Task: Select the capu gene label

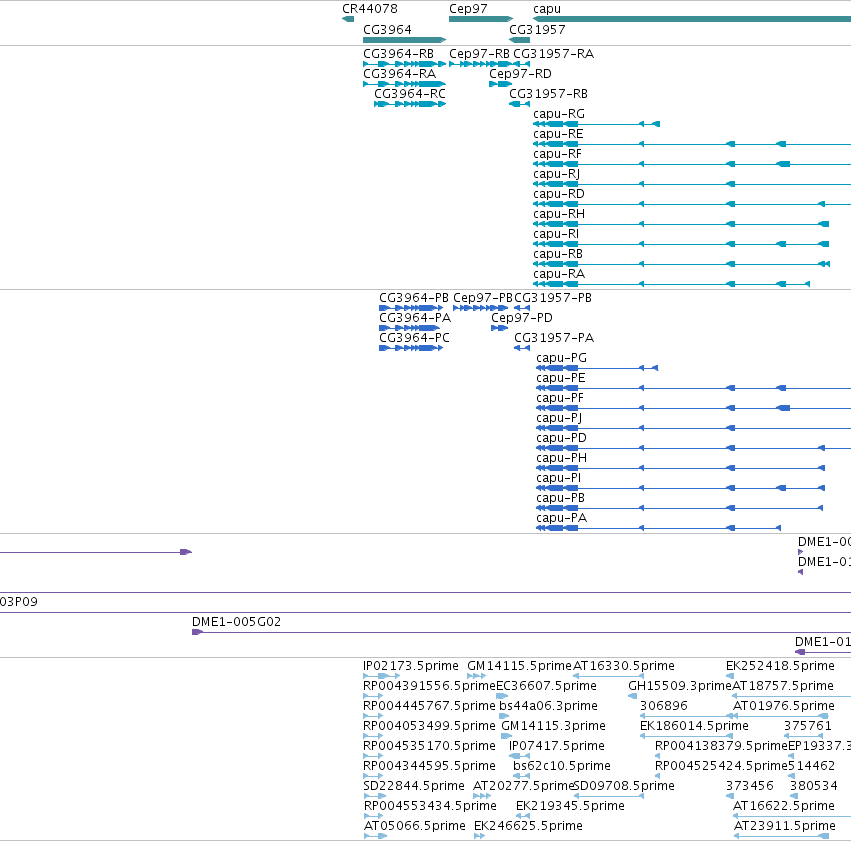Action: 547,9
